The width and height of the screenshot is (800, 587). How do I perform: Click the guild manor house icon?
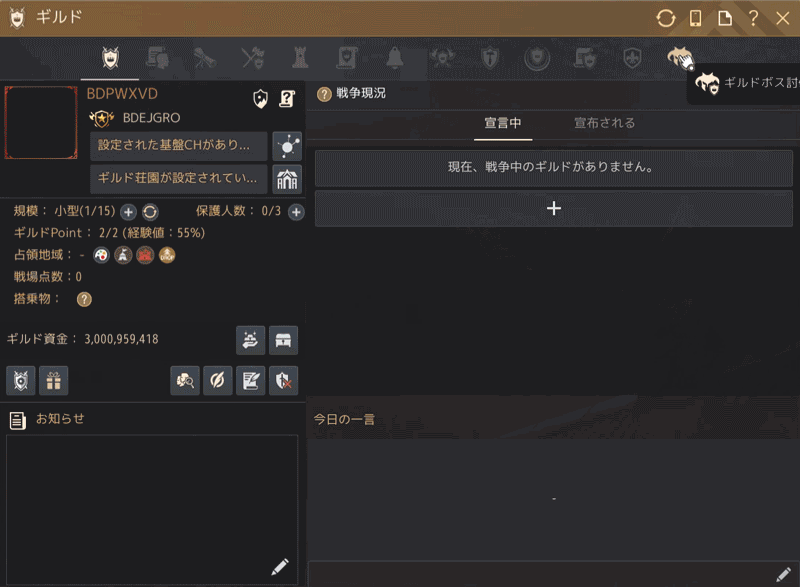click(x=287, y=179)
